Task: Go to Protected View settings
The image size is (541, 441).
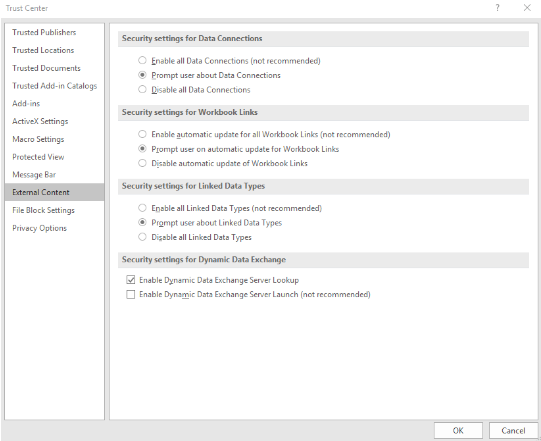Action: (x=55, y=157)
